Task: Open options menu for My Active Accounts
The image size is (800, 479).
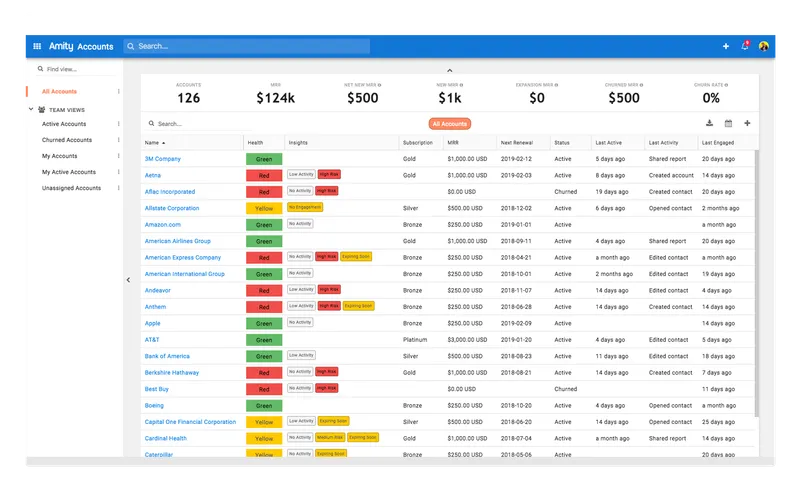Action: coord(118,172)
